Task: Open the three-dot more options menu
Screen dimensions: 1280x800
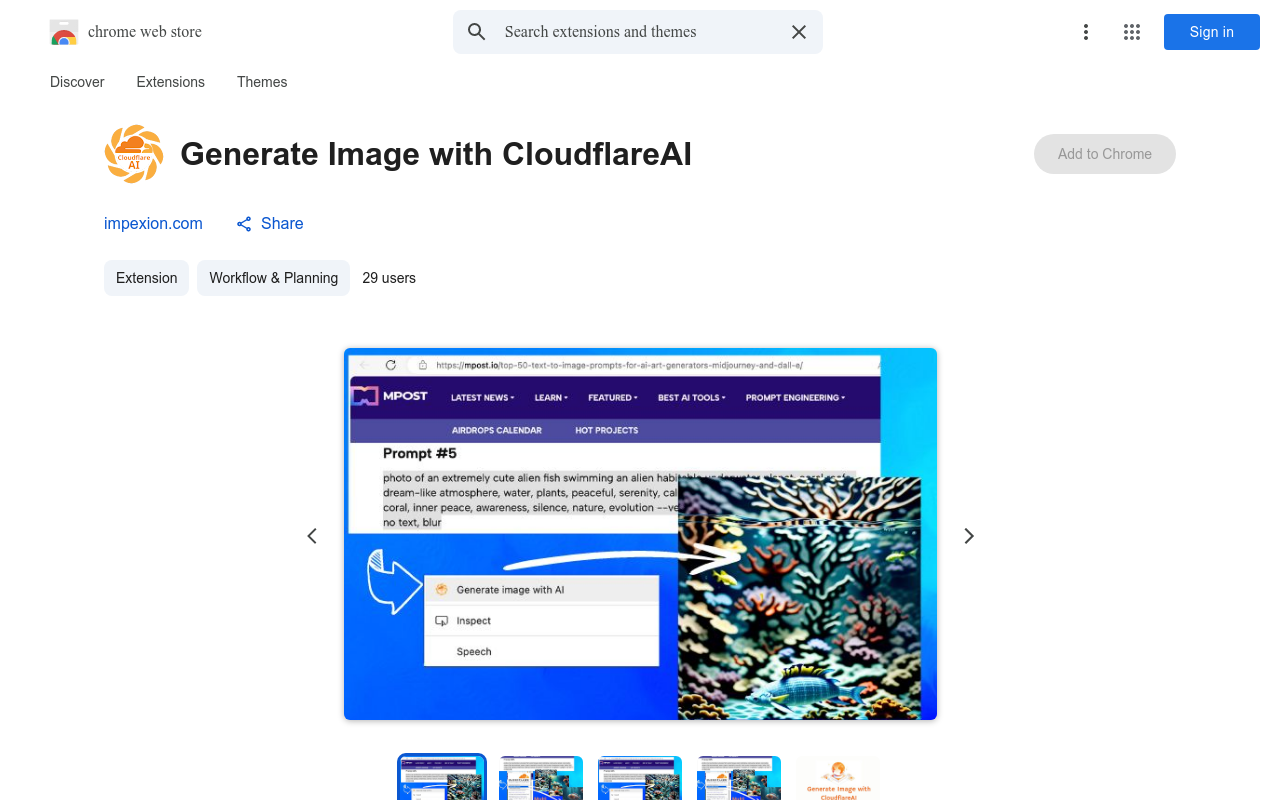Action: [x=1086, y=32]
